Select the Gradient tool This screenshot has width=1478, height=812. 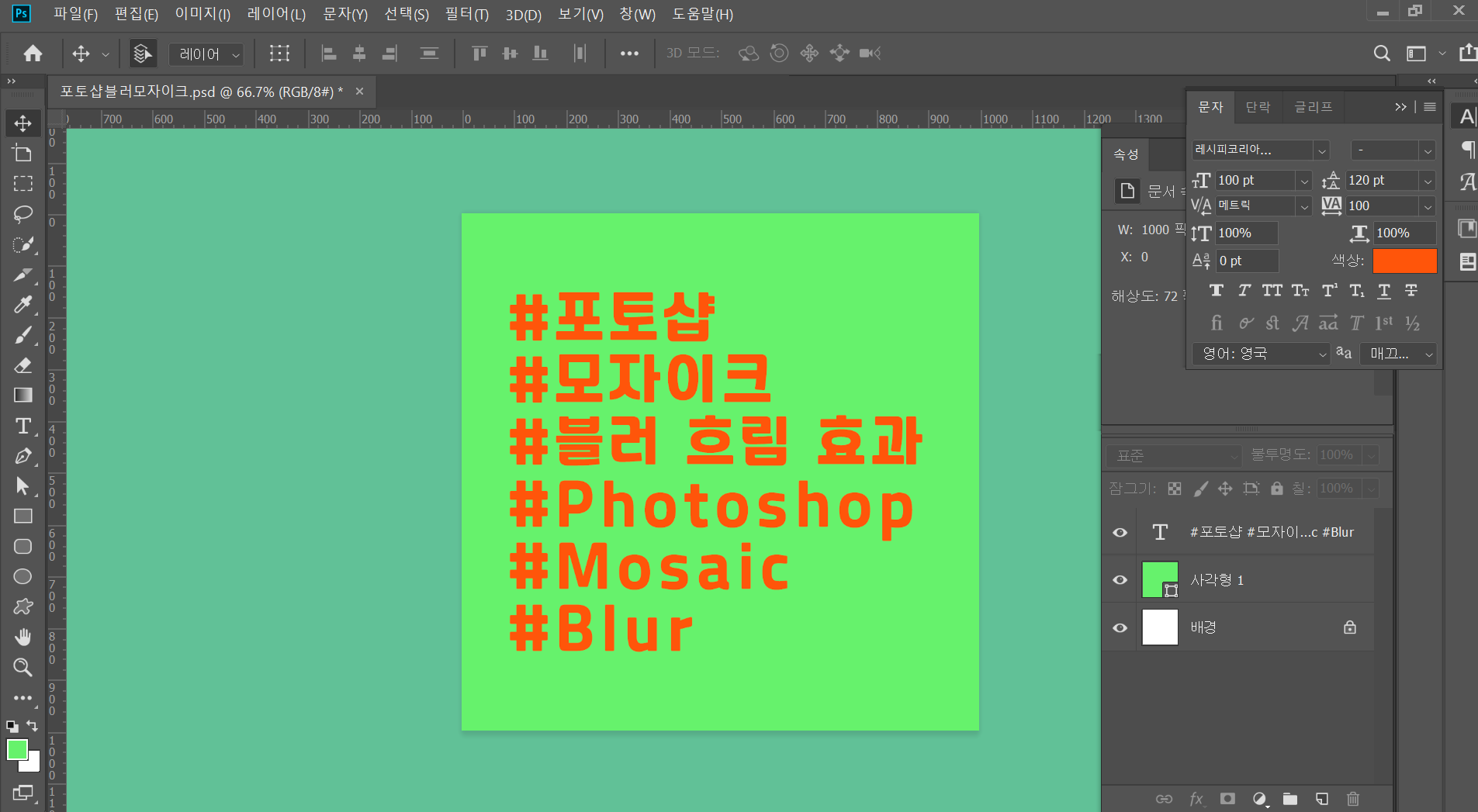(22, 396)
